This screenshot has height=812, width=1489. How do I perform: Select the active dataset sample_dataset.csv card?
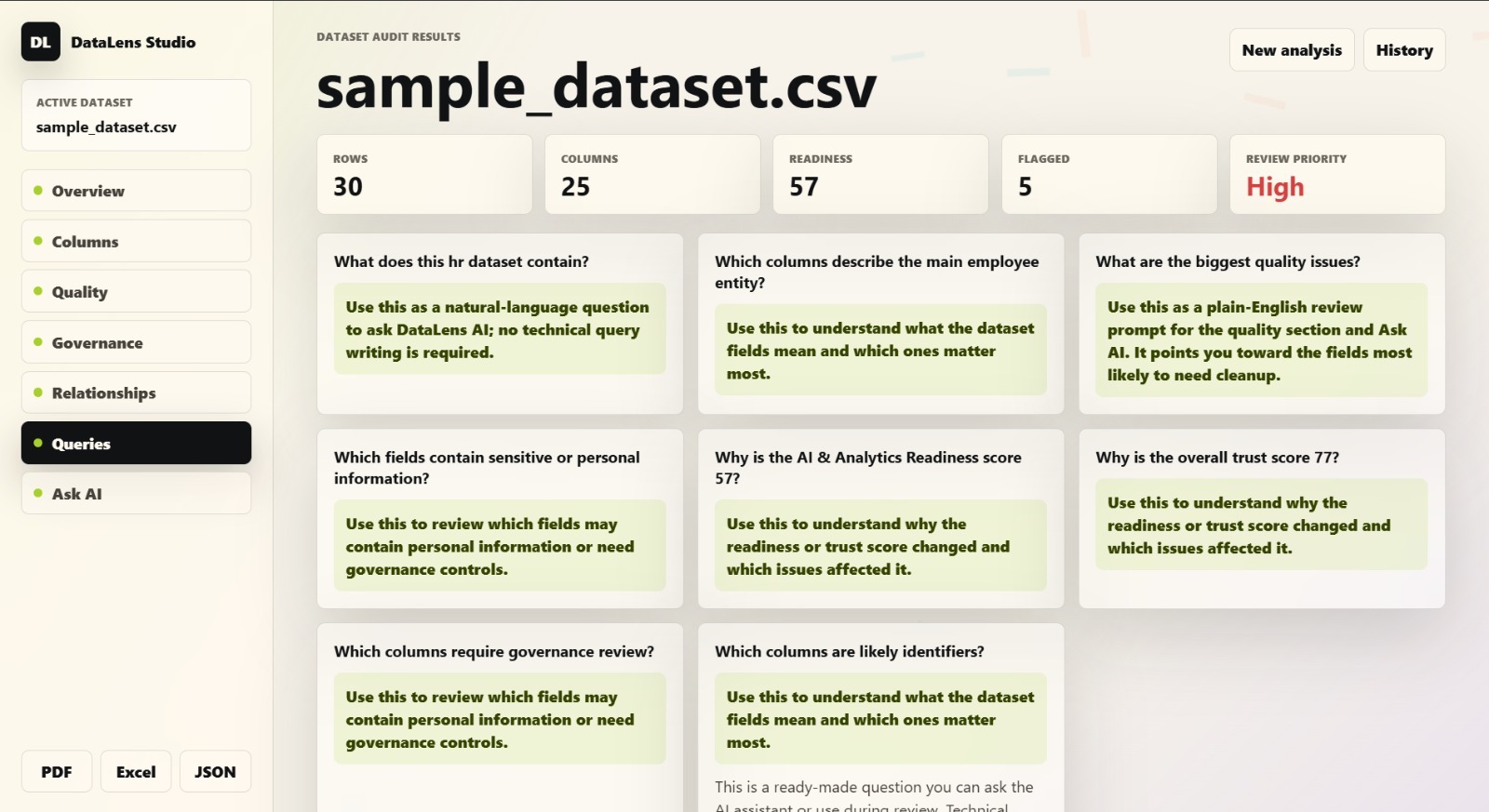[136, 115]
